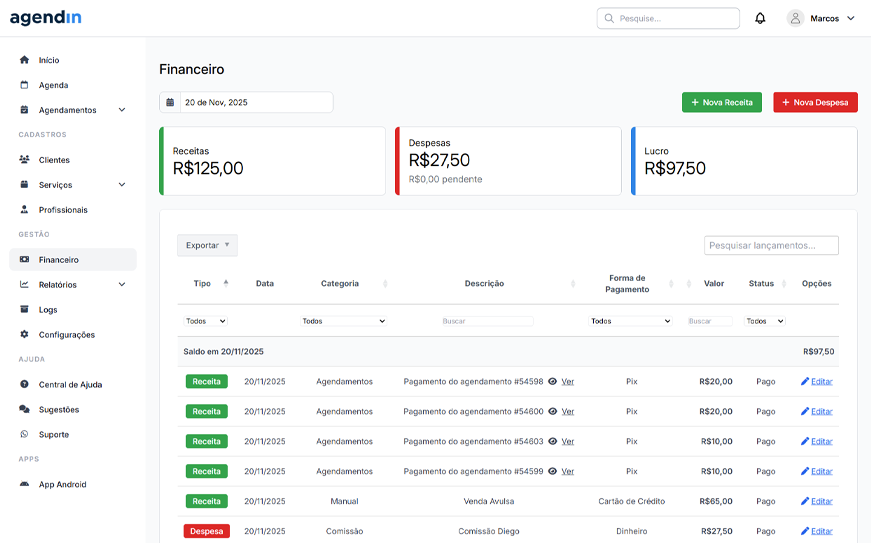Click the Serviços briefcase icon
This screenshot has width=871, height=543.
[x=24, y=184]
